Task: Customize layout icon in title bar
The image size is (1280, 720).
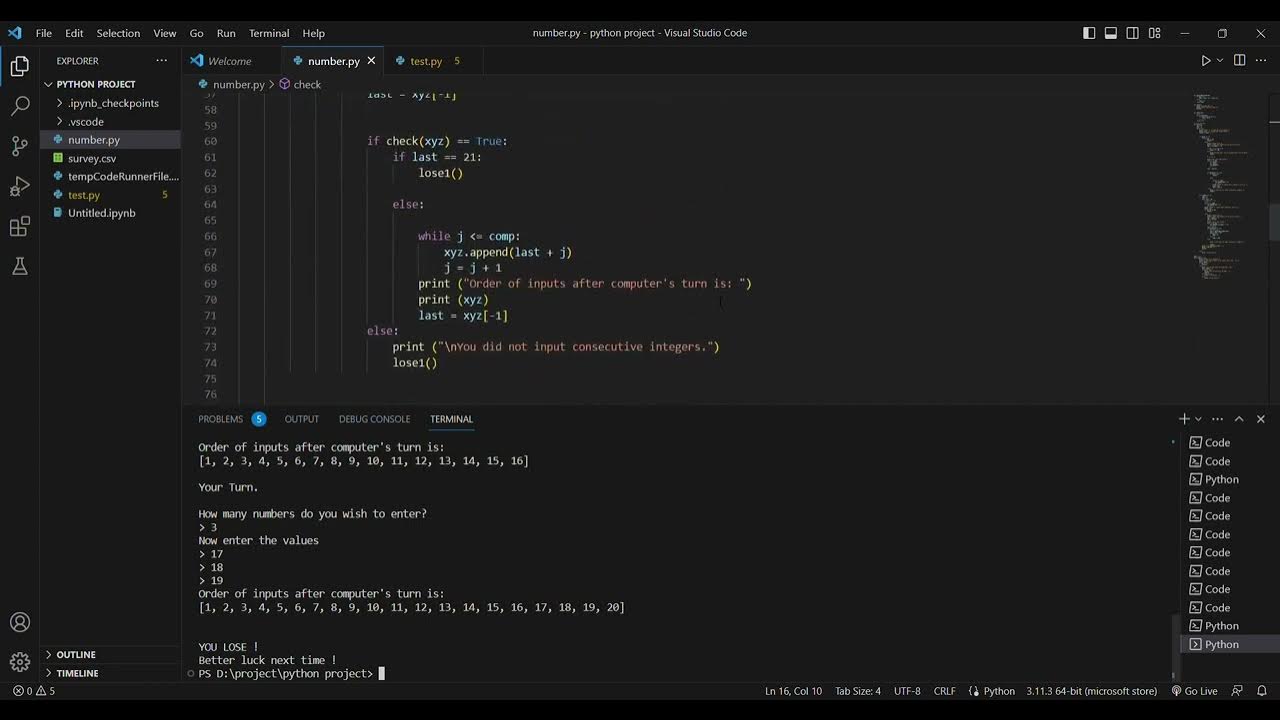Action: pos(1154,33)
